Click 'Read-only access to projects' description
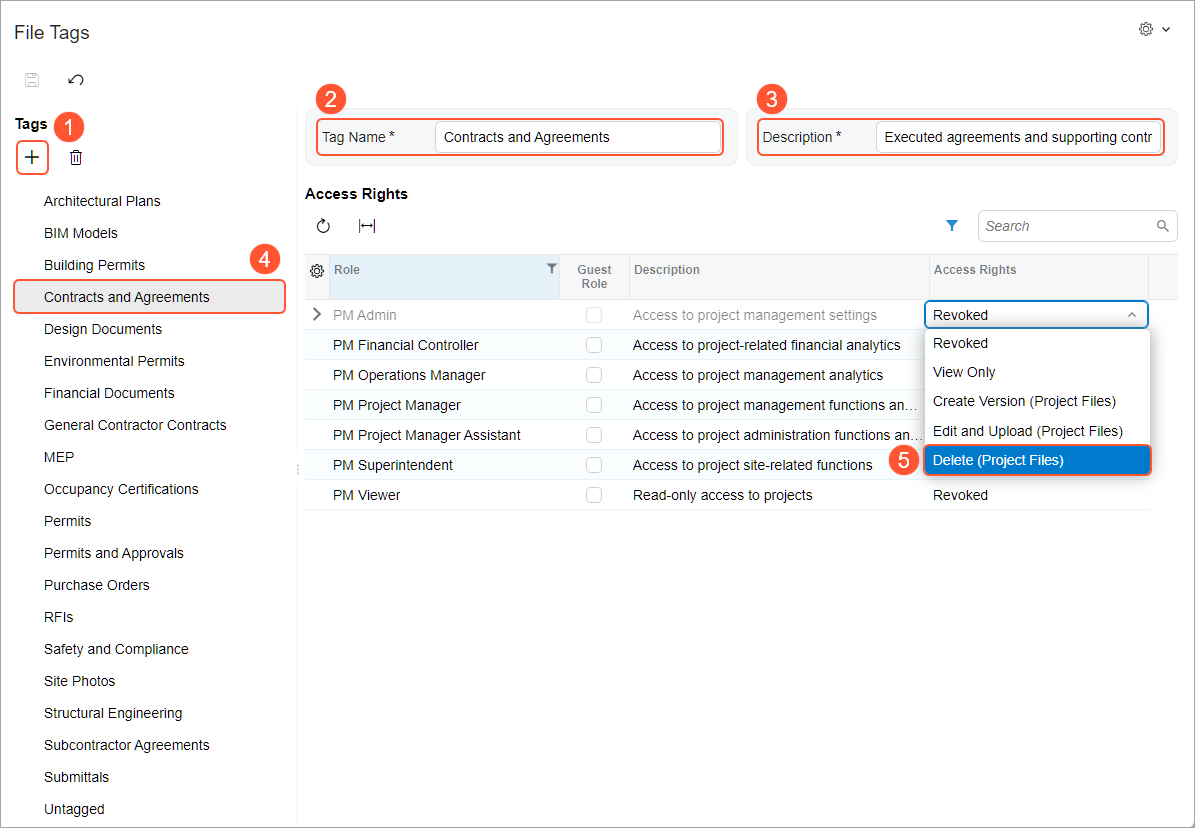 coord(722,496)
